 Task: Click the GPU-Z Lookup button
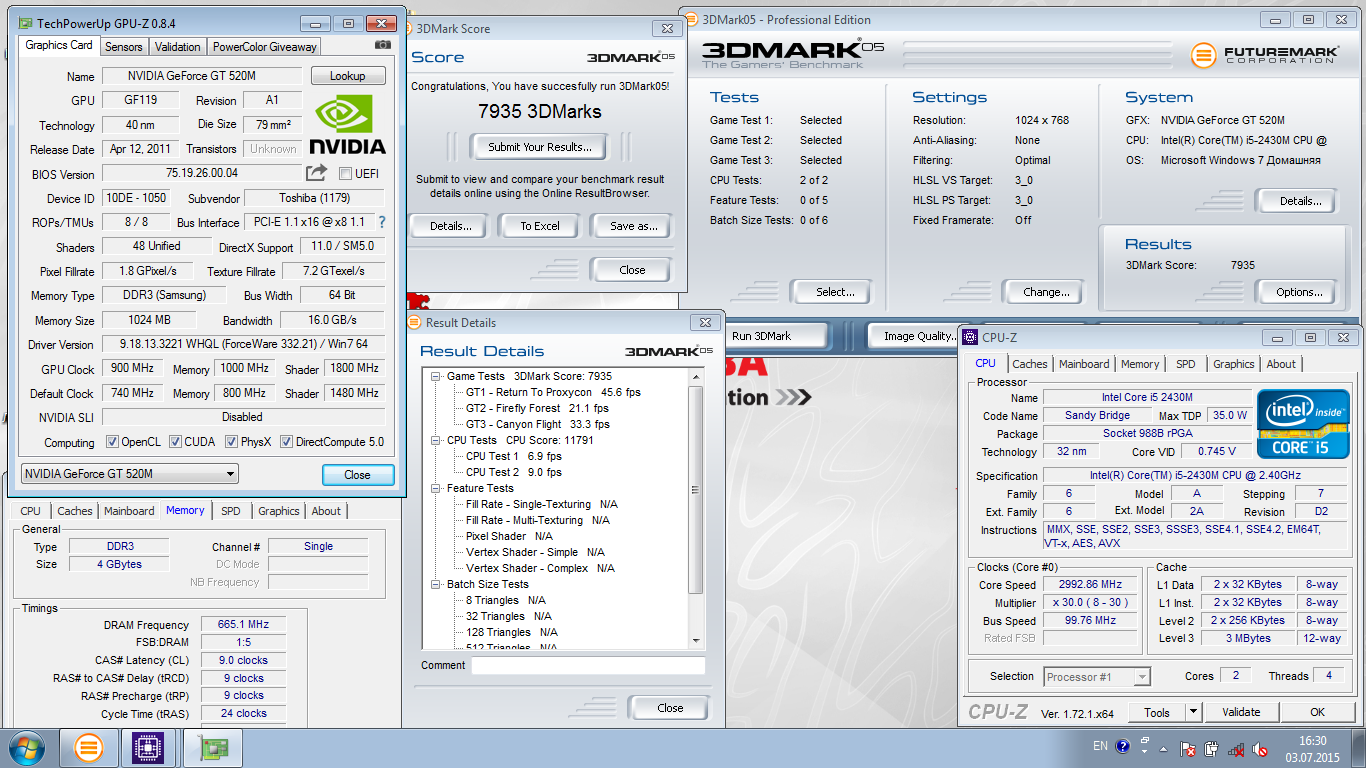coord(347,76)
